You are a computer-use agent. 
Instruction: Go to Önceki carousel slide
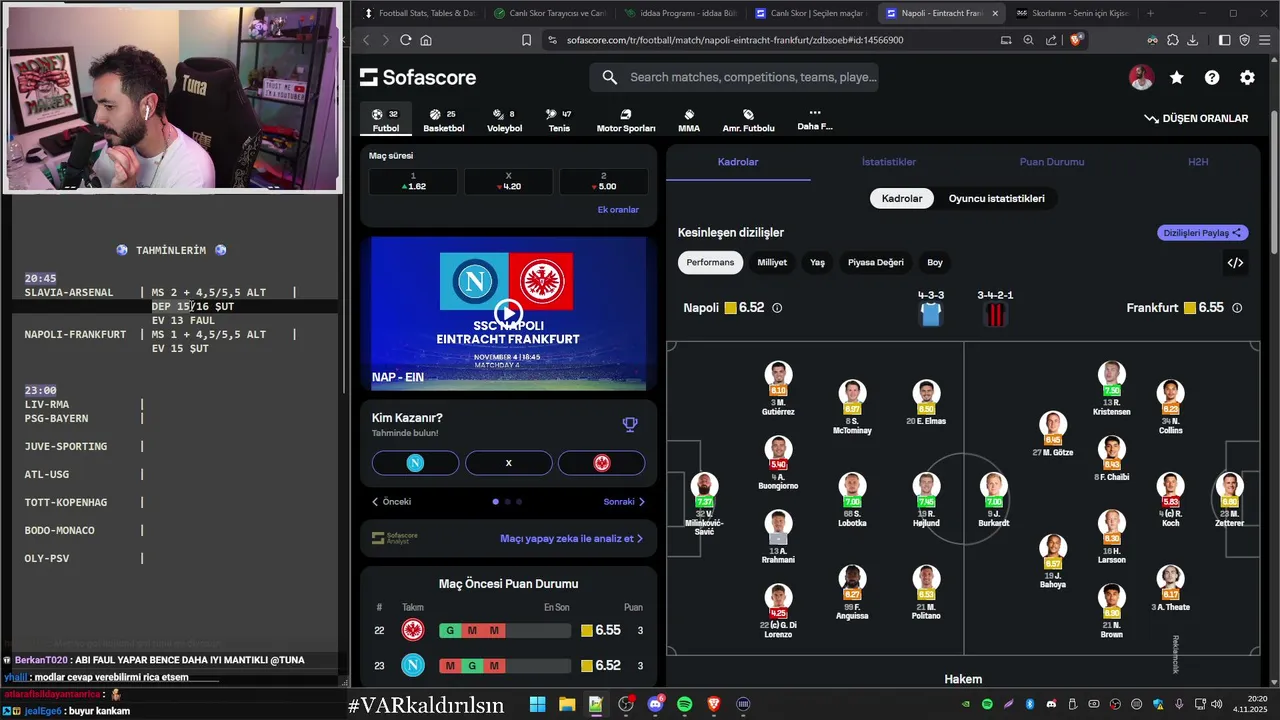(x=391, y=502)
